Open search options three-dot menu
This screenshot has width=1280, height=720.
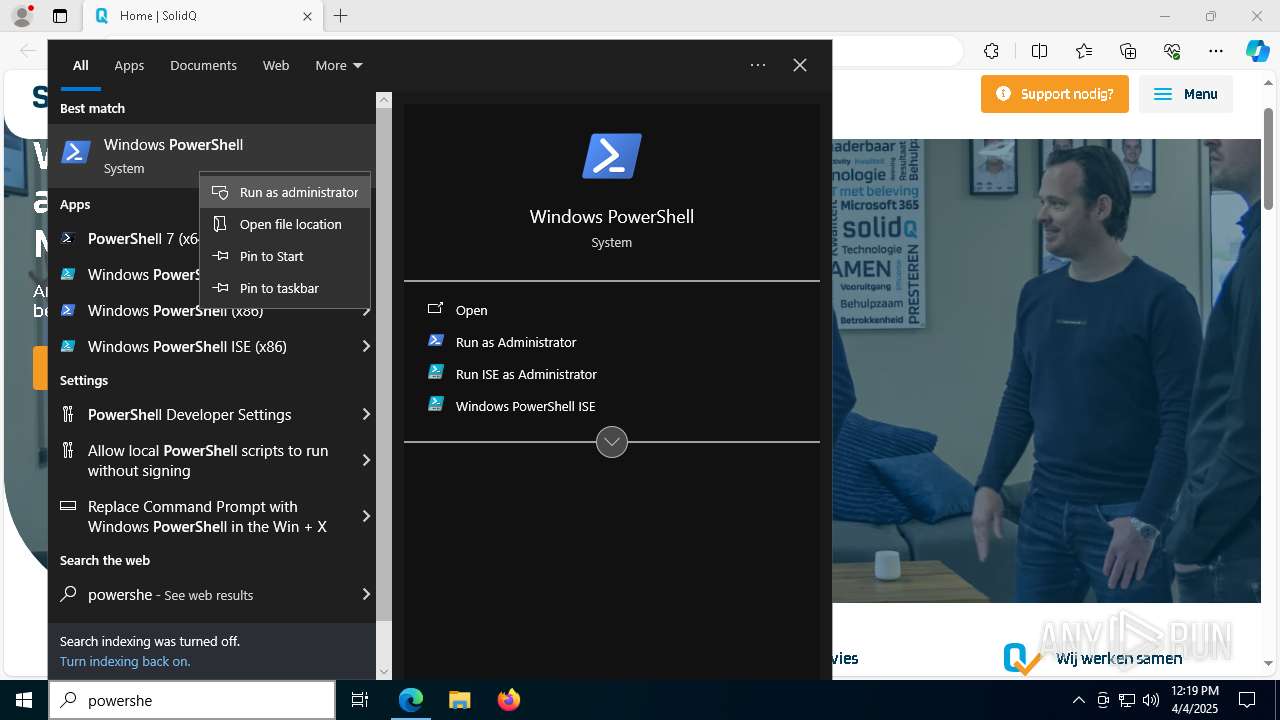pos(758,65)
